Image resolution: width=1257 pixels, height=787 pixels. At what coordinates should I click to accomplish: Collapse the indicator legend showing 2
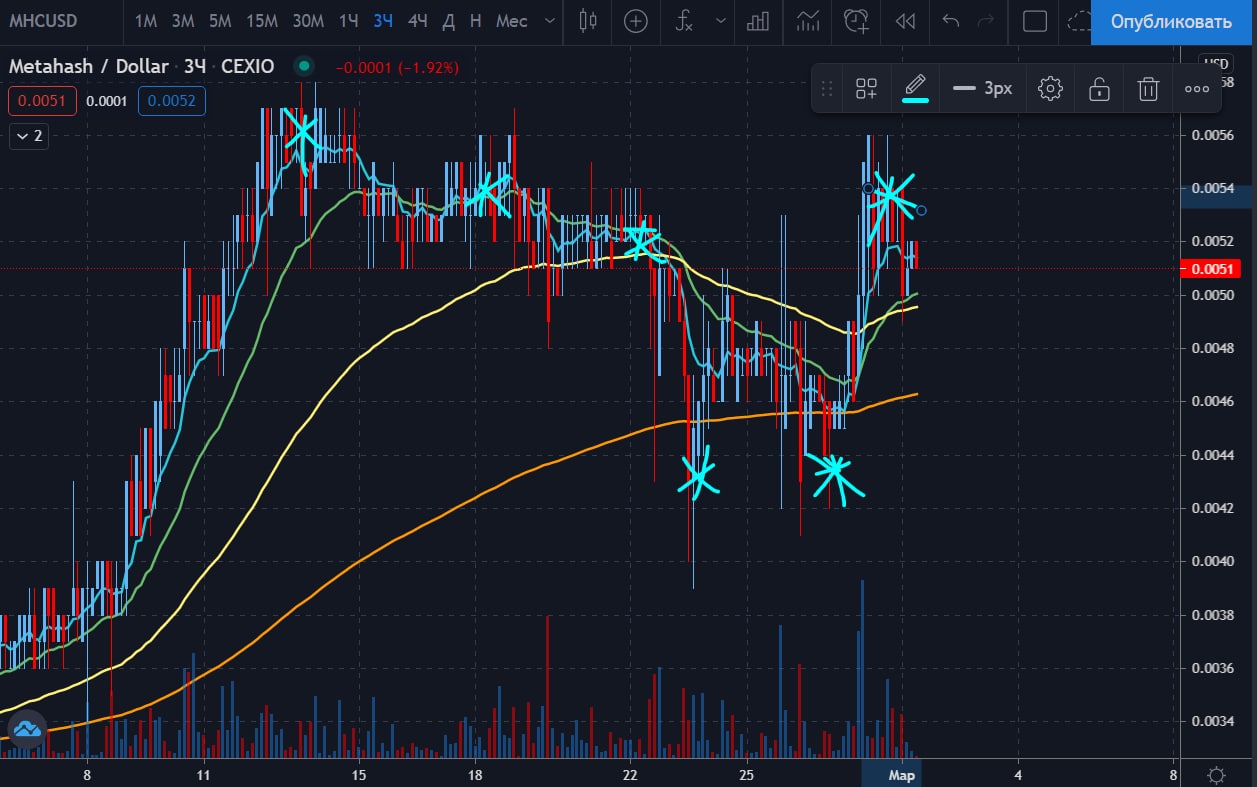point(27,135)
